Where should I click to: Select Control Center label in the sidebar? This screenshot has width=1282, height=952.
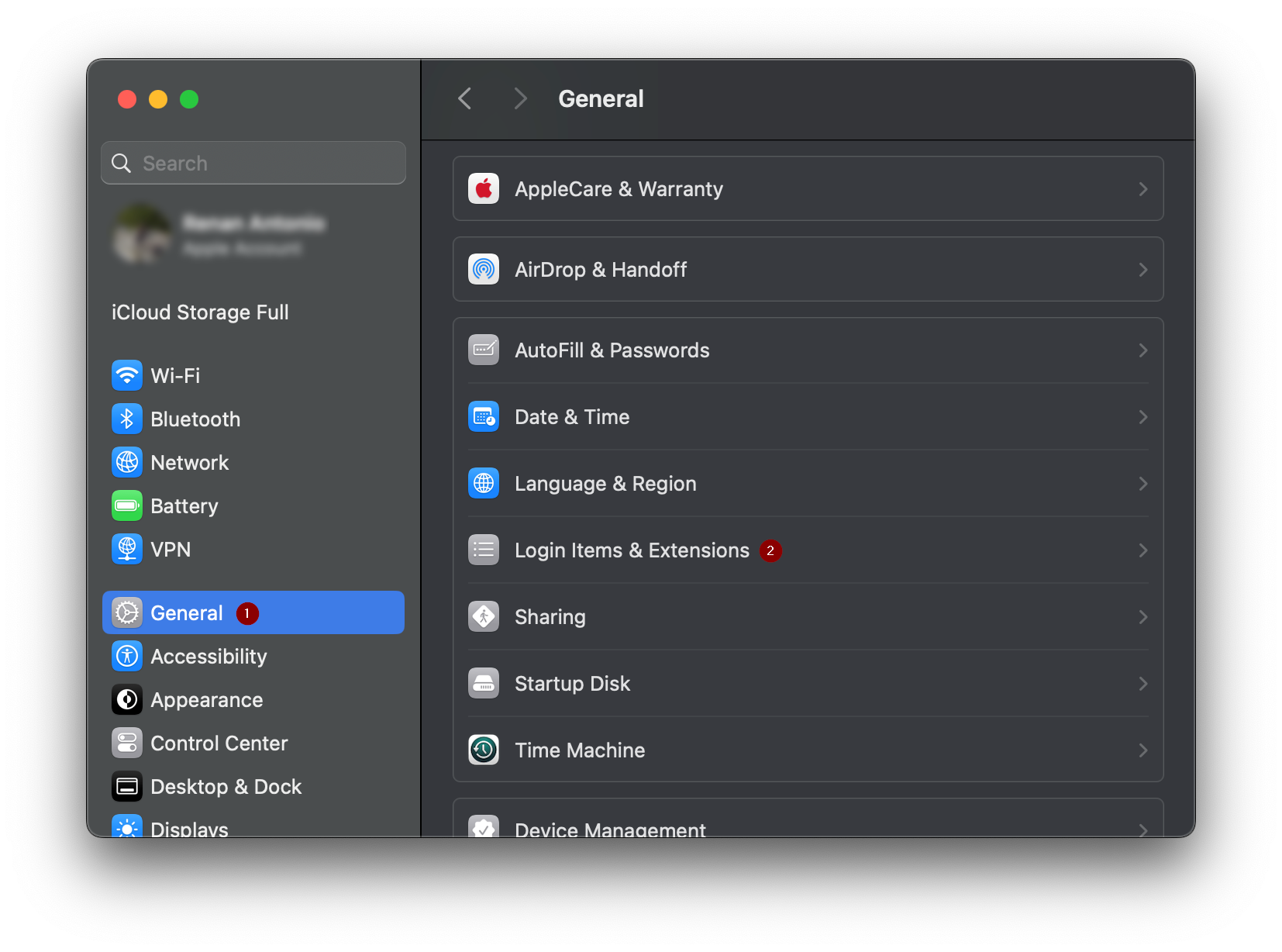219,743
